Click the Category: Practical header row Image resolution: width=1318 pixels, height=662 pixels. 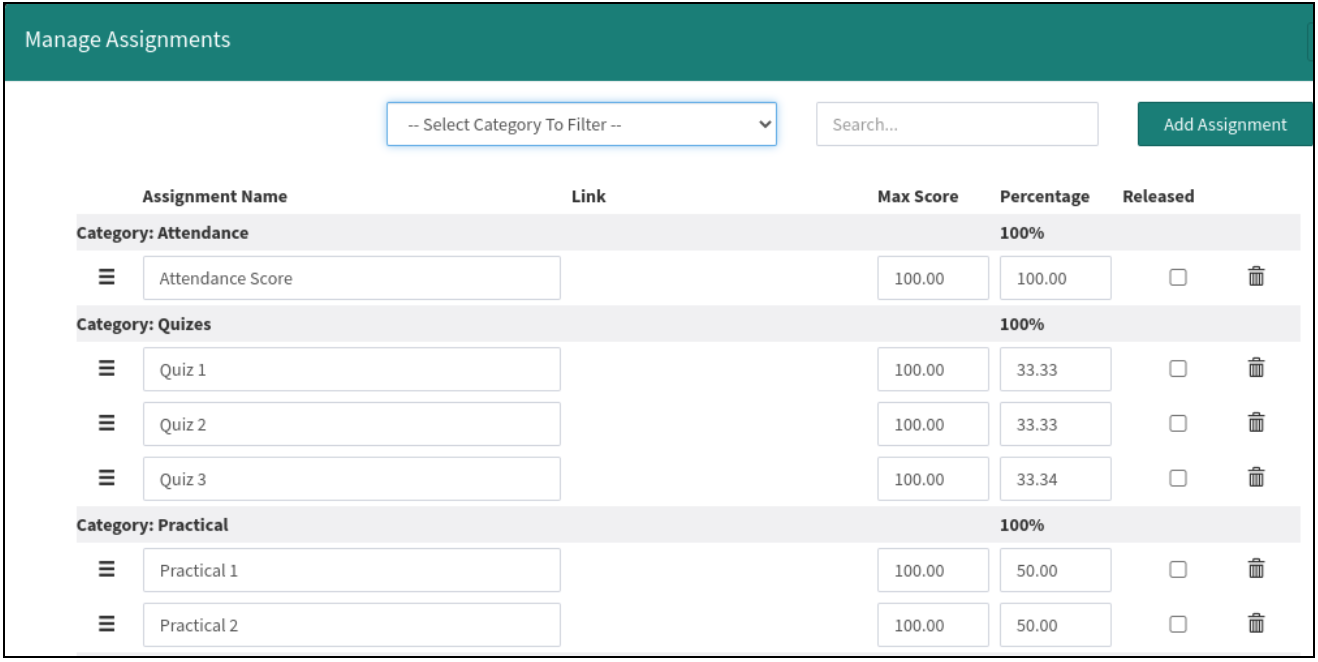click(x=688, y=524)
